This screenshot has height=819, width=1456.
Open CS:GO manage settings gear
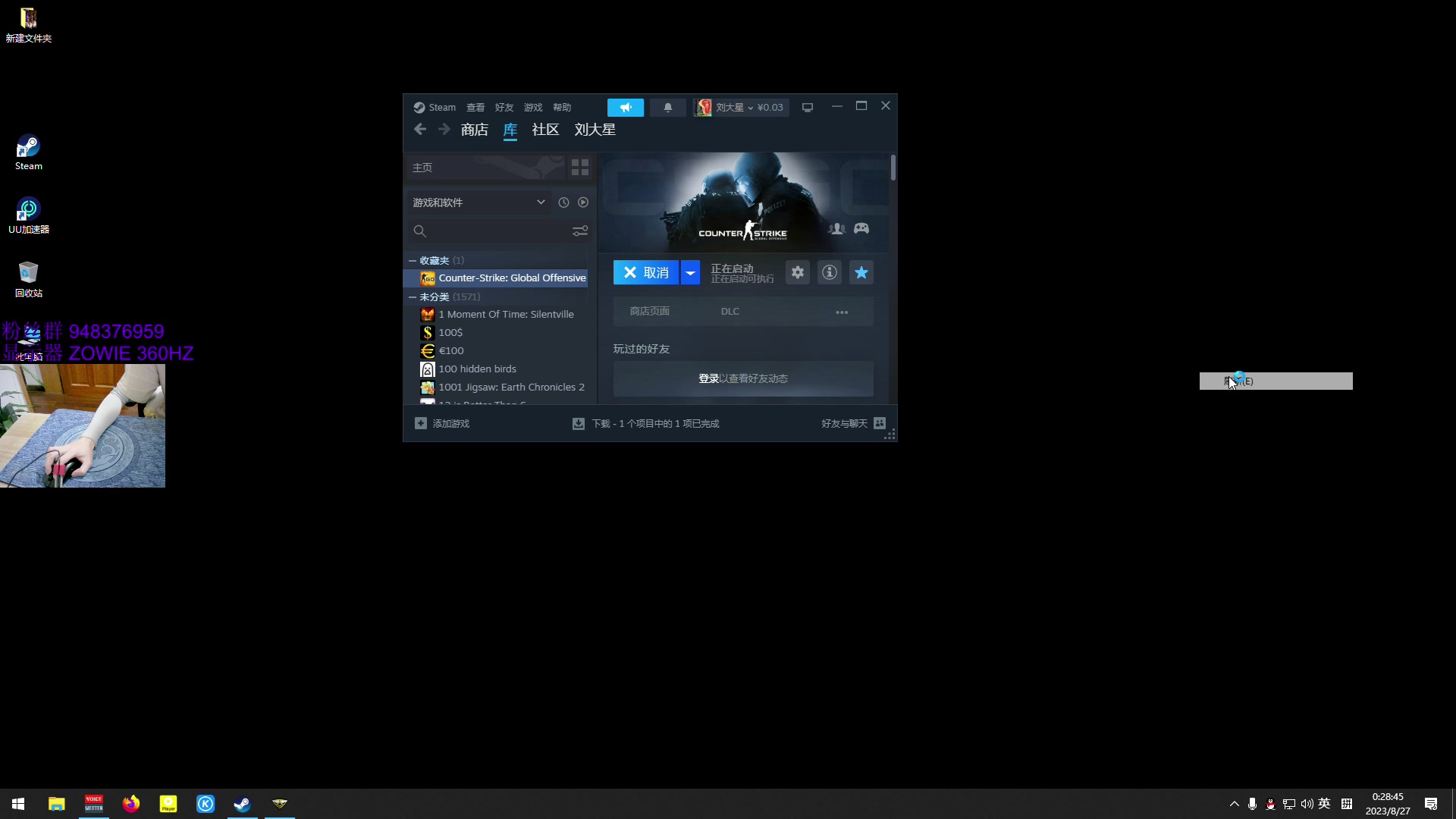coord(798,272)
